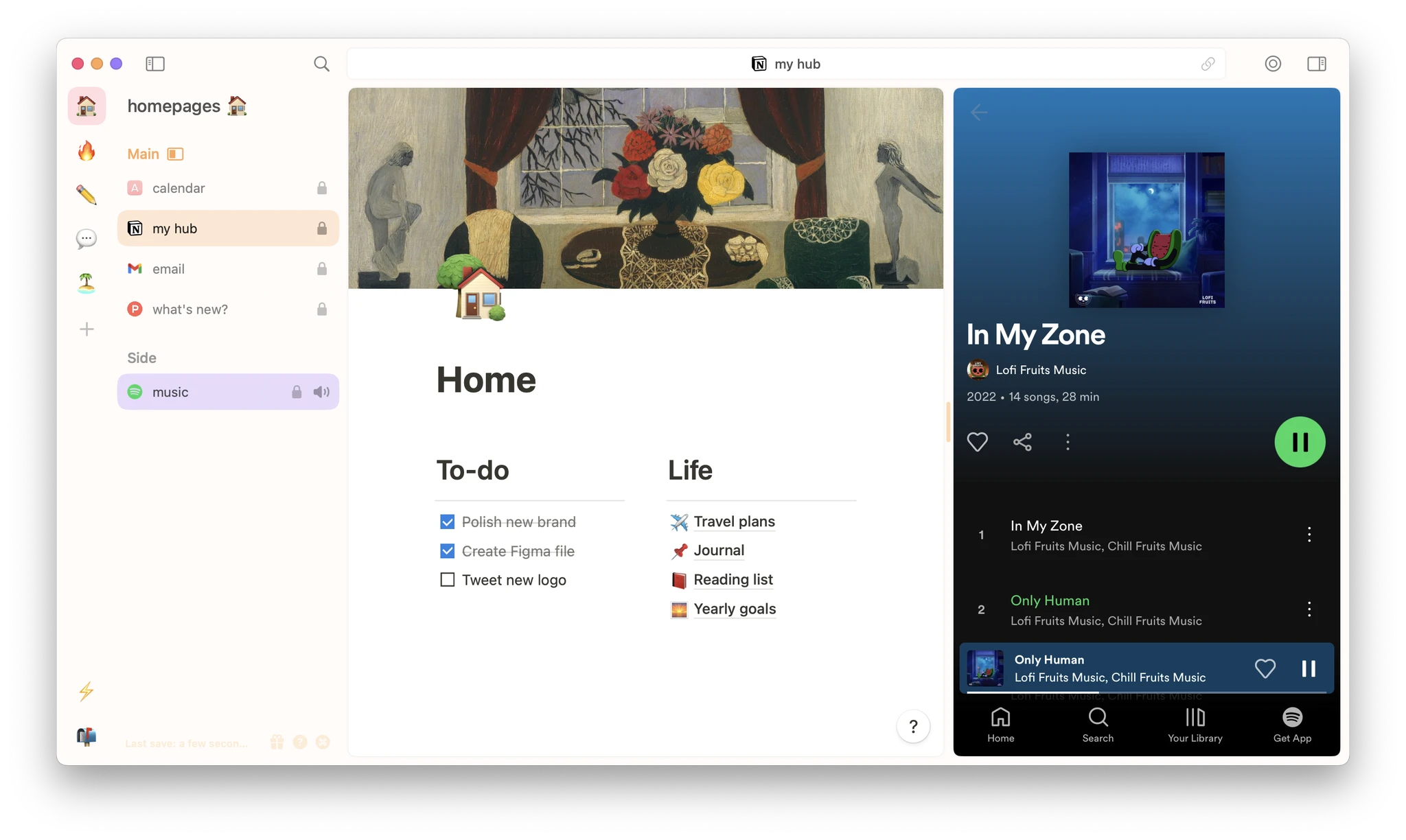Switch to the pencil emoji space

(87, 195)
